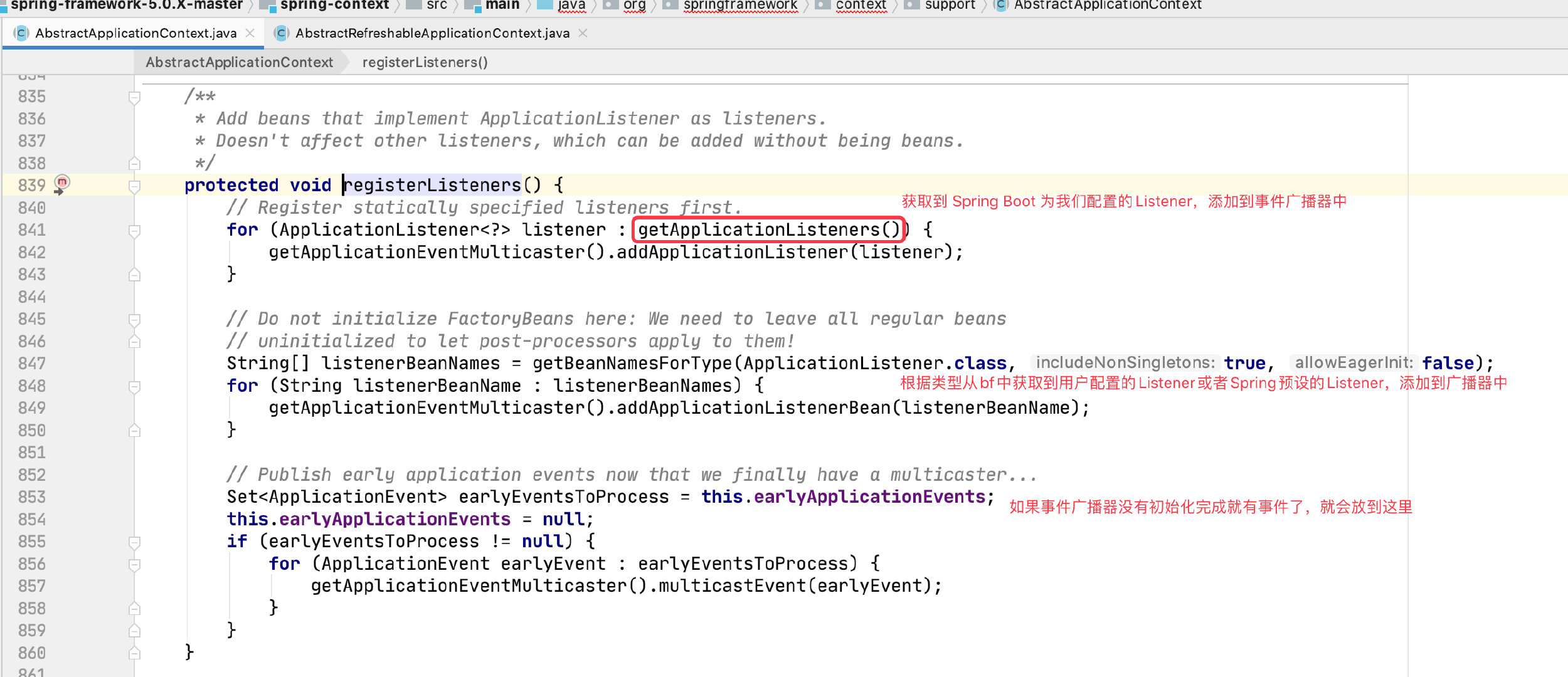Close the AbstractApplicationContext.java tab
This screenshot has height=677, width=1568.
tap(250, 33)
